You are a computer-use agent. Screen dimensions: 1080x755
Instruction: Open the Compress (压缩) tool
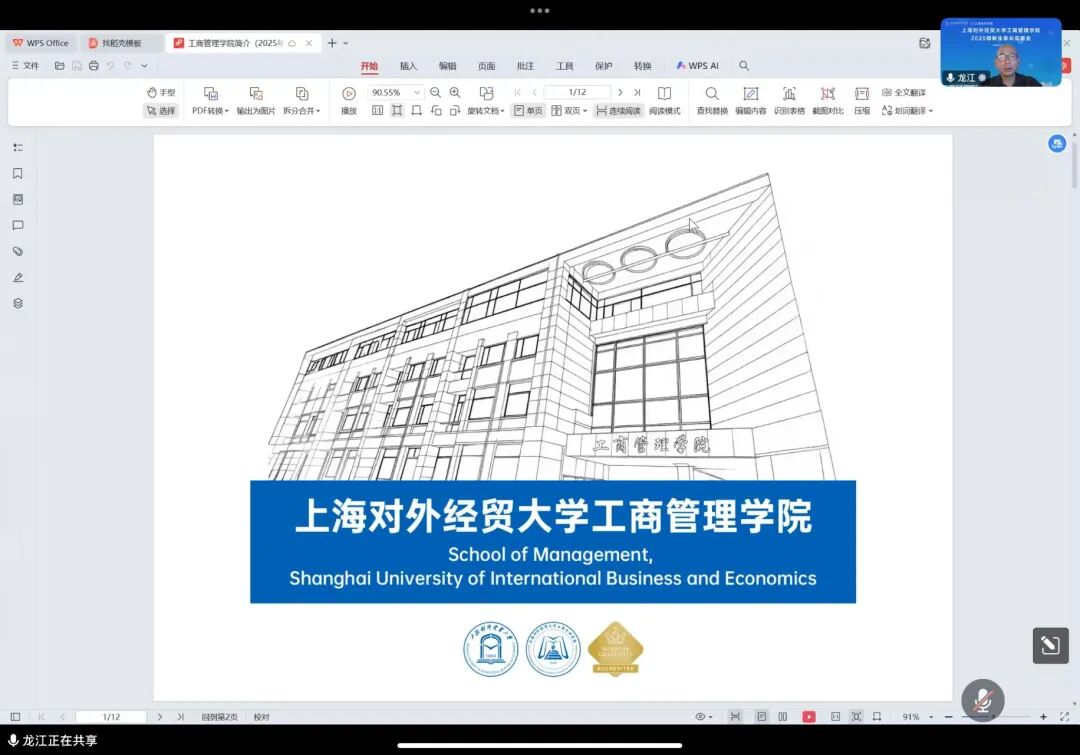tap(861, 93)
